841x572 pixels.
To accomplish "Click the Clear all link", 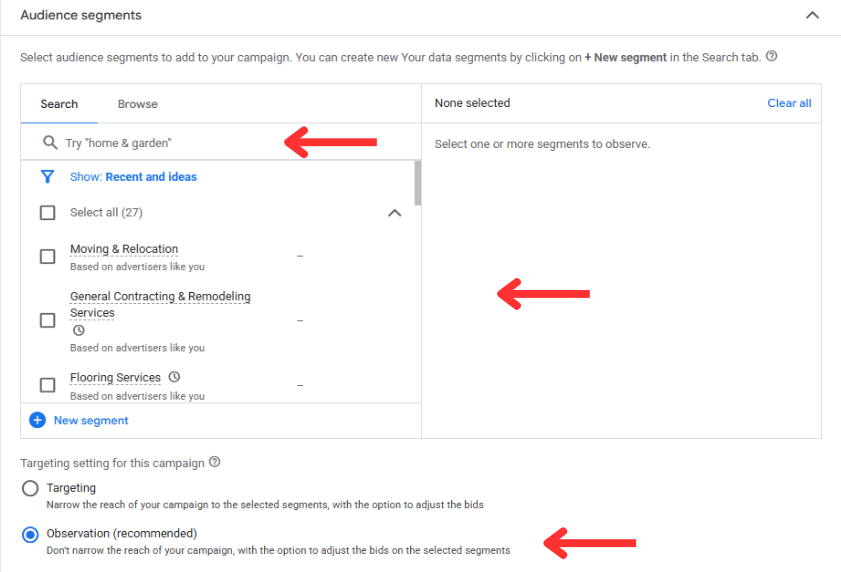I will (x=789, y=103).
